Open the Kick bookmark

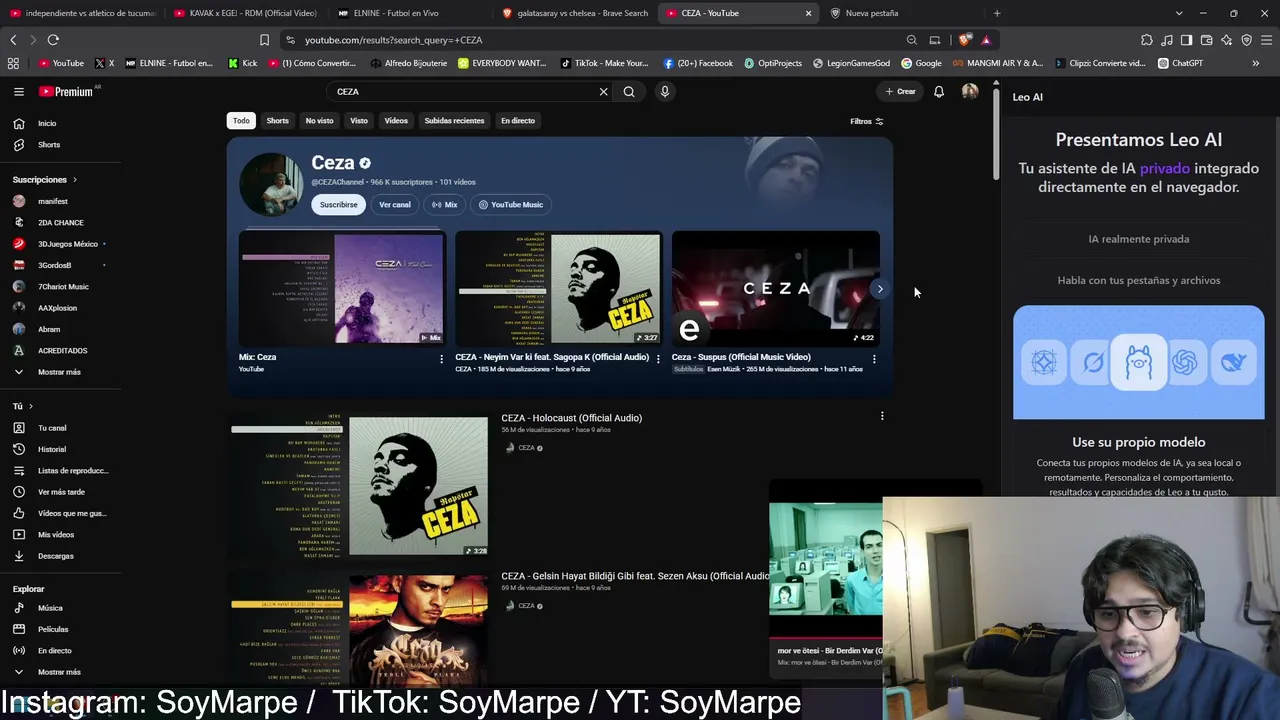242,63
